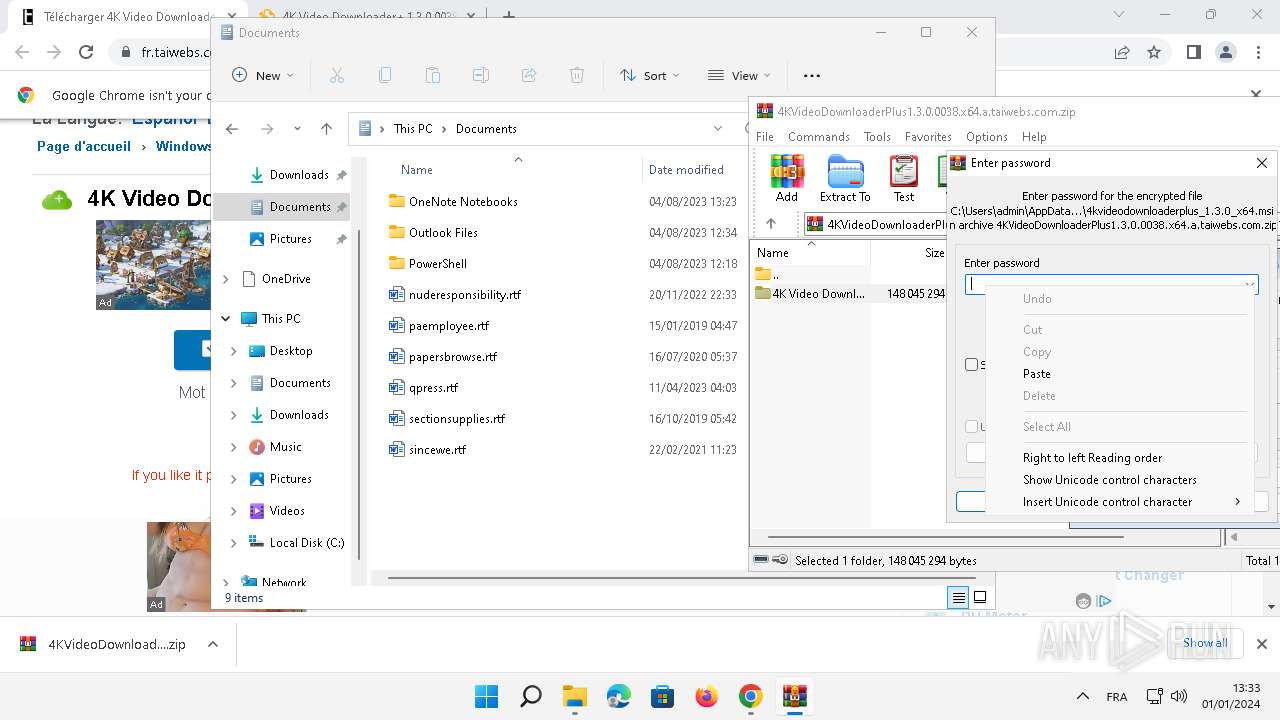Image resolution: width=1280 pixels, height=720 pixels.
Task: Open the nuderesponsibility.rtf file
Action: pos(464,295)
